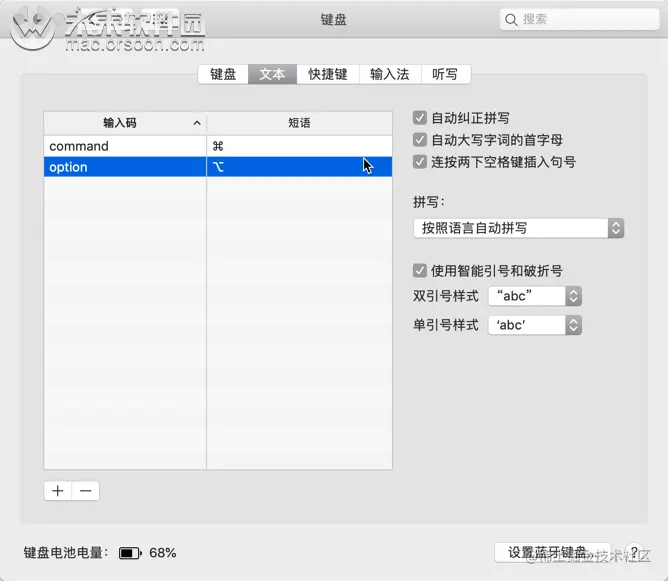Open the 单引号样式 dropdown
The height and width of the screenshot is (581, 668).
pos(535,325)
